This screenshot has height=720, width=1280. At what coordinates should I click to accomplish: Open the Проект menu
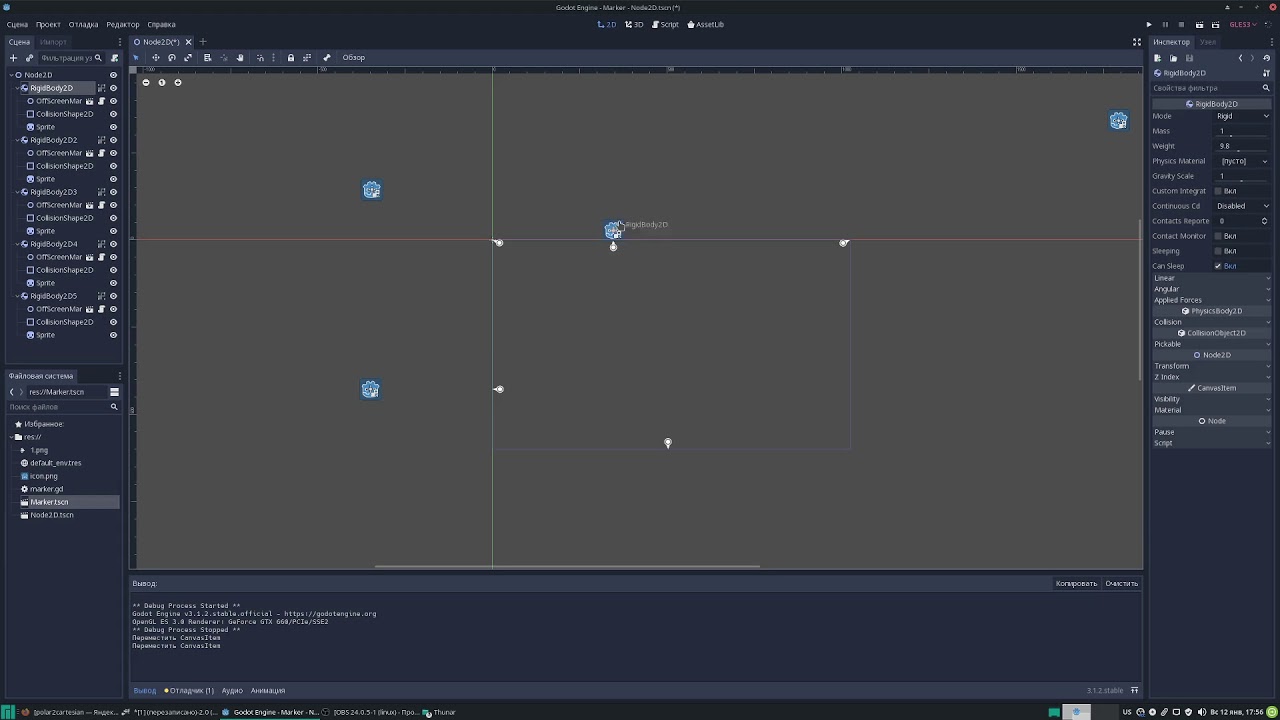tap(48, 25)
